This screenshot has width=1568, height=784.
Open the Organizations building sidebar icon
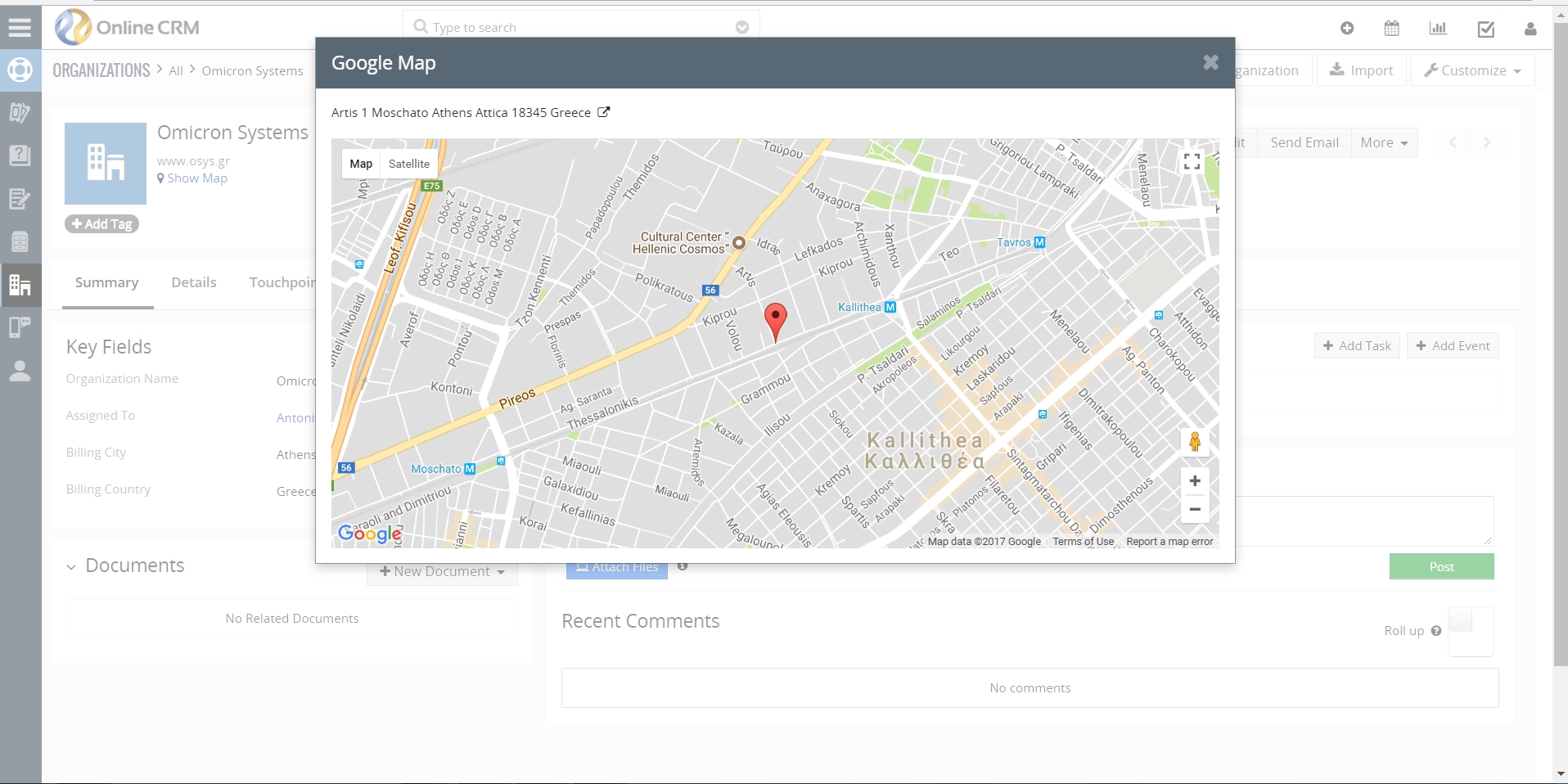(x=20, y=285)
